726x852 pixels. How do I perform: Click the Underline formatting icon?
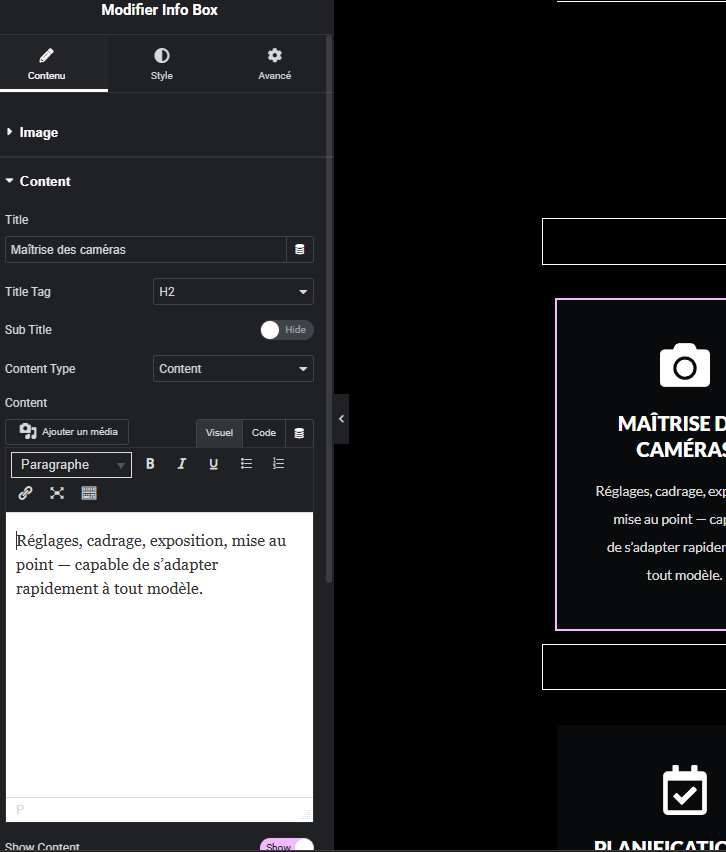[x=213, y=464]
